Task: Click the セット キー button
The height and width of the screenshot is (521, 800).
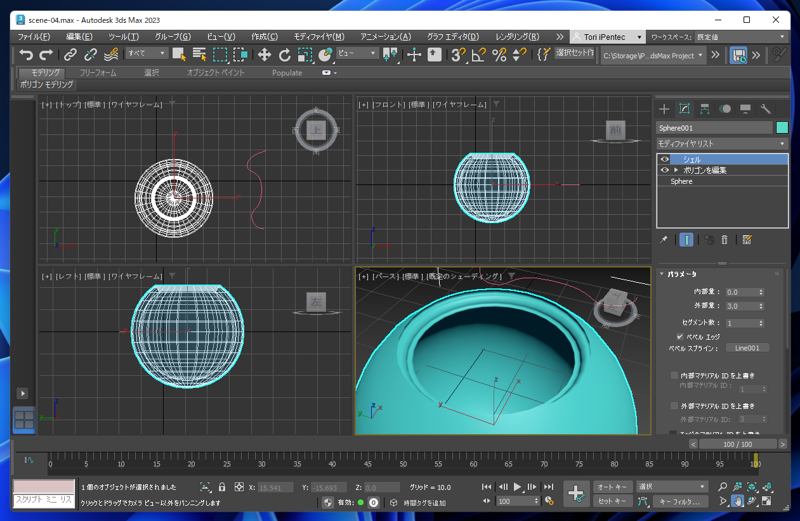Action: pyautogui.click(x=612, y=501)
